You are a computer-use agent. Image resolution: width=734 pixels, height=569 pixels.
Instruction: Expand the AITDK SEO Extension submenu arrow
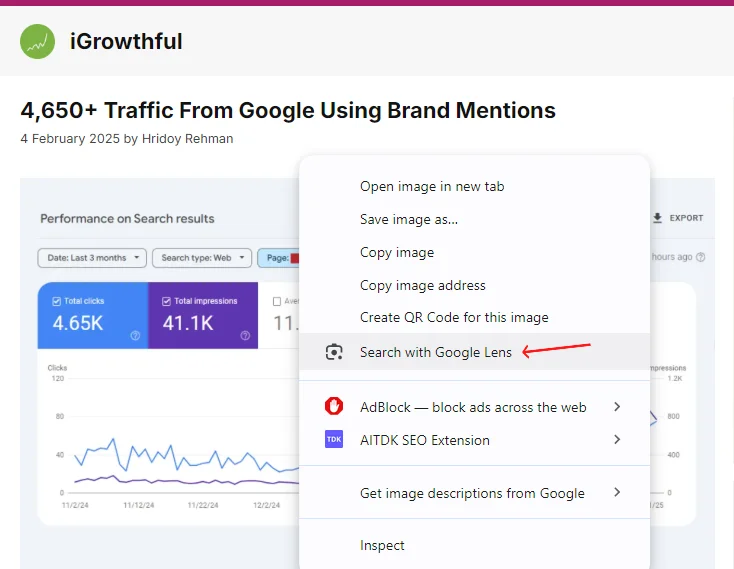coord(617,439)
